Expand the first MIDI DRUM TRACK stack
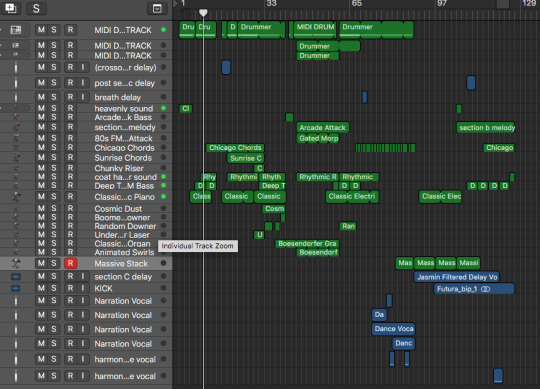The height and width of the screenshot is (389, 540). (1, 30)
